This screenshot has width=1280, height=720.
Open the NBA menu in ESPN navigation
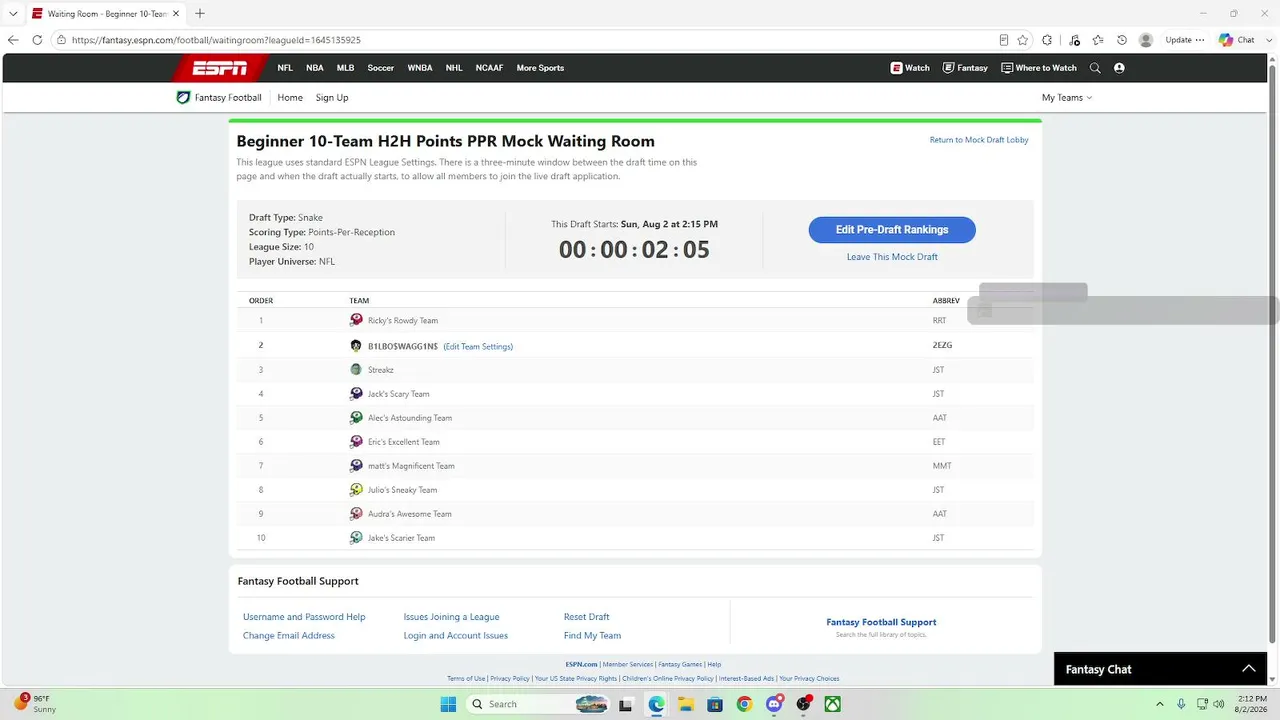(x=315, y=68)
